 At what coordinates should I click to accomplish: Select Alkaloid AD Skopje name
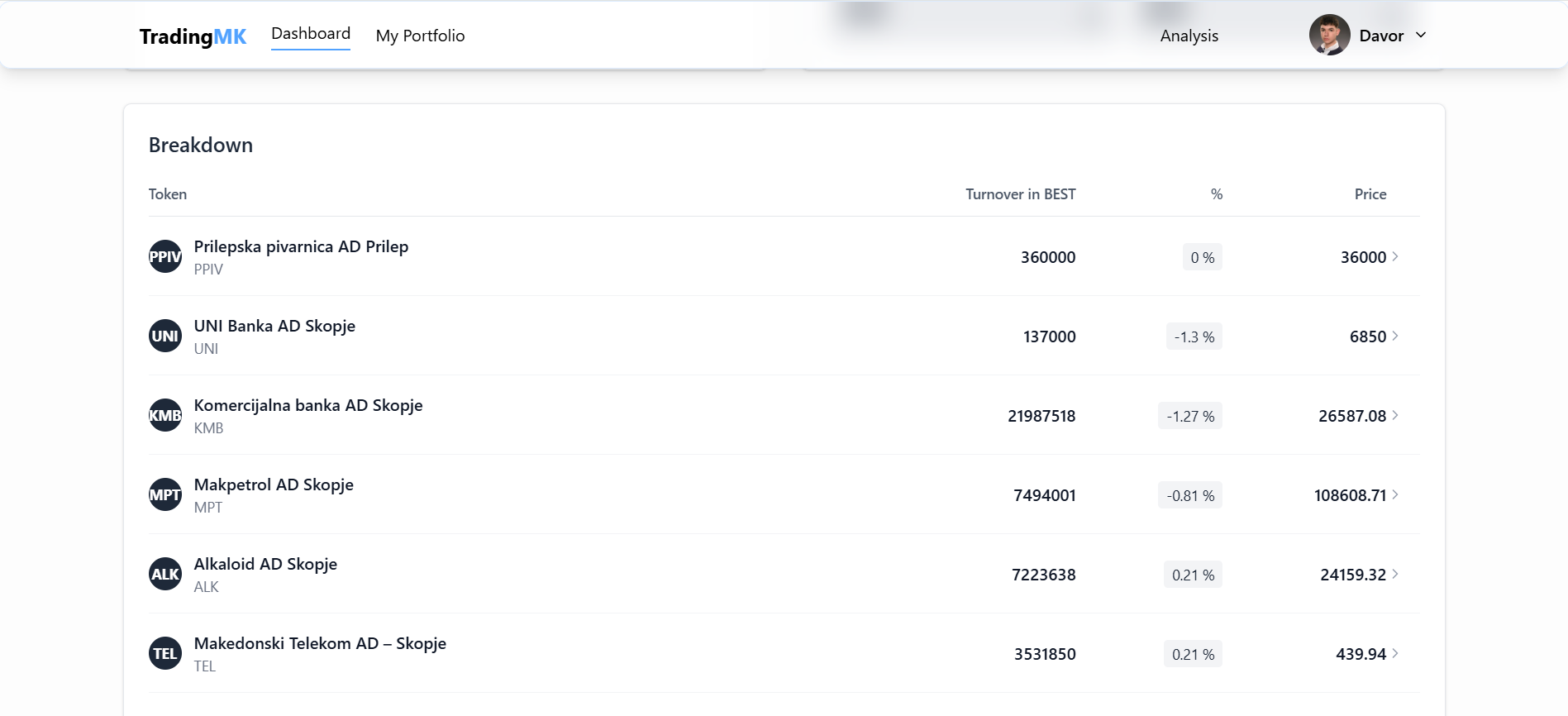coord(265,564)
